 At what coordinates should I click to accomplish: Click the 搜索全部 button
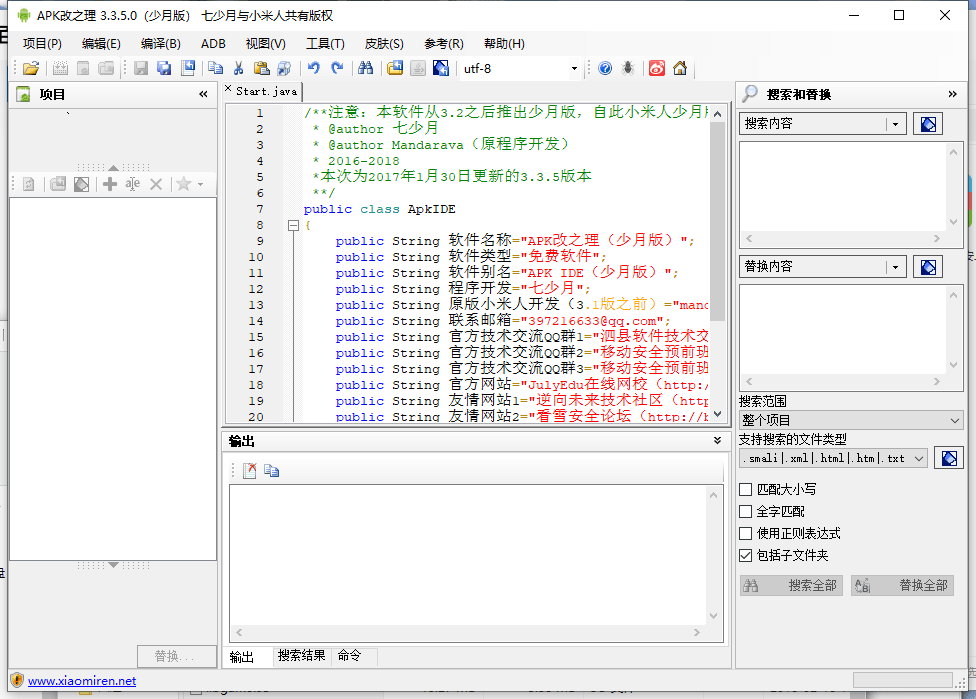pyautogui.click(x=791, y=585)
